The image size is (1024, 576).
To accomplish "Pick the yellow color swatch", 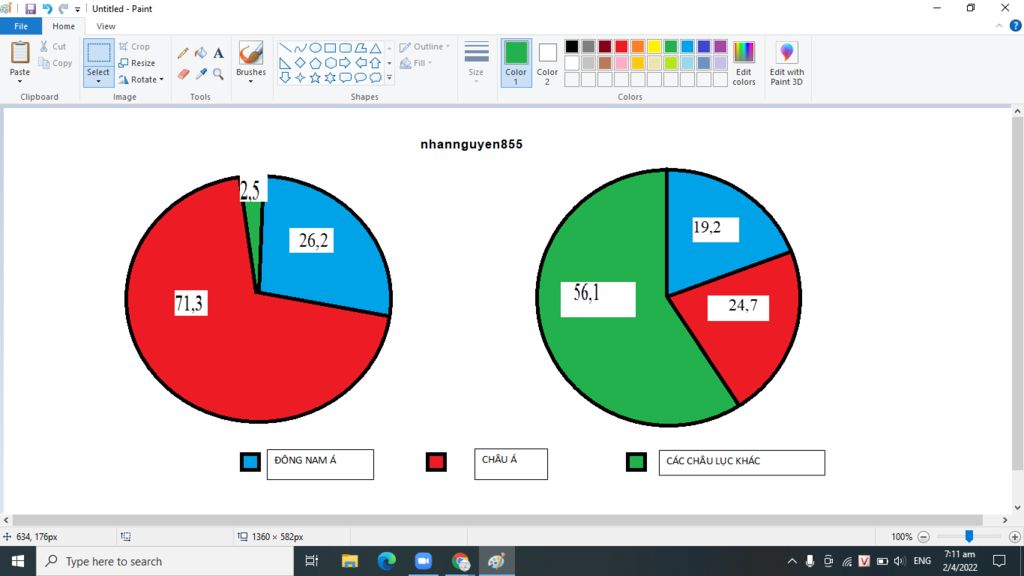I will point(654,46).
